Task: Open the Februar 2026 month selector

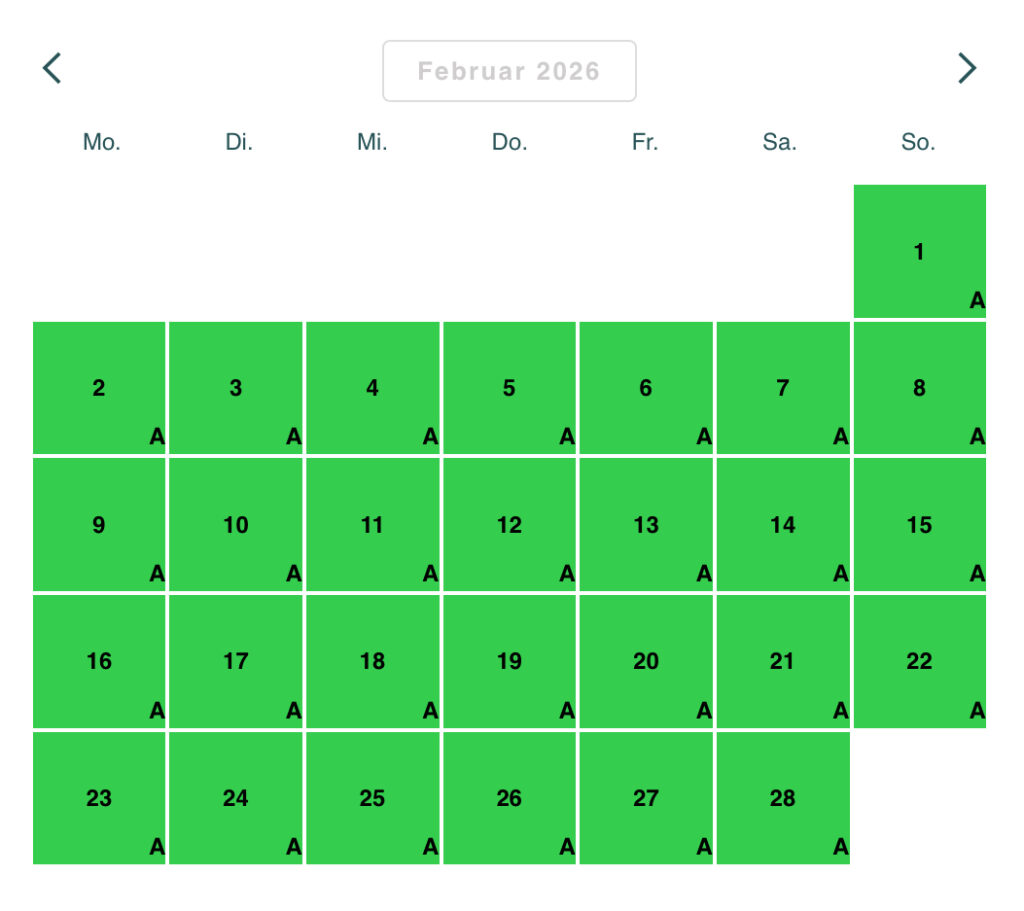Action: (509, 71)
